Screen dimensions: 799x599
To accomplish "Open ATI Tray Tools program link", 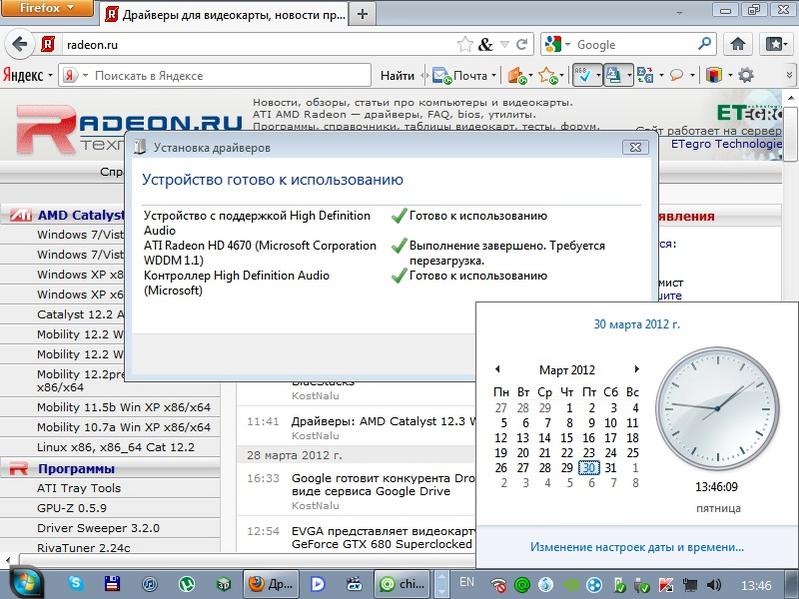I will coord(79,488).
